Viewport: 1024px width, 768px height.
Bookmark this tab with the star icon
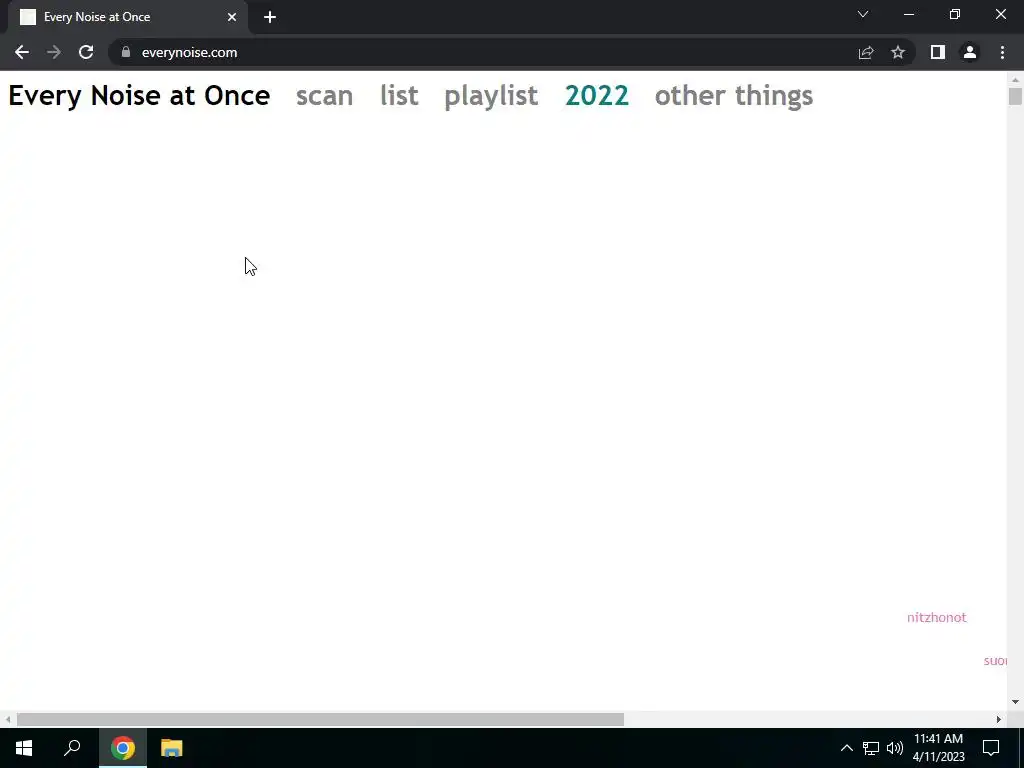click(x=898, y=52)
